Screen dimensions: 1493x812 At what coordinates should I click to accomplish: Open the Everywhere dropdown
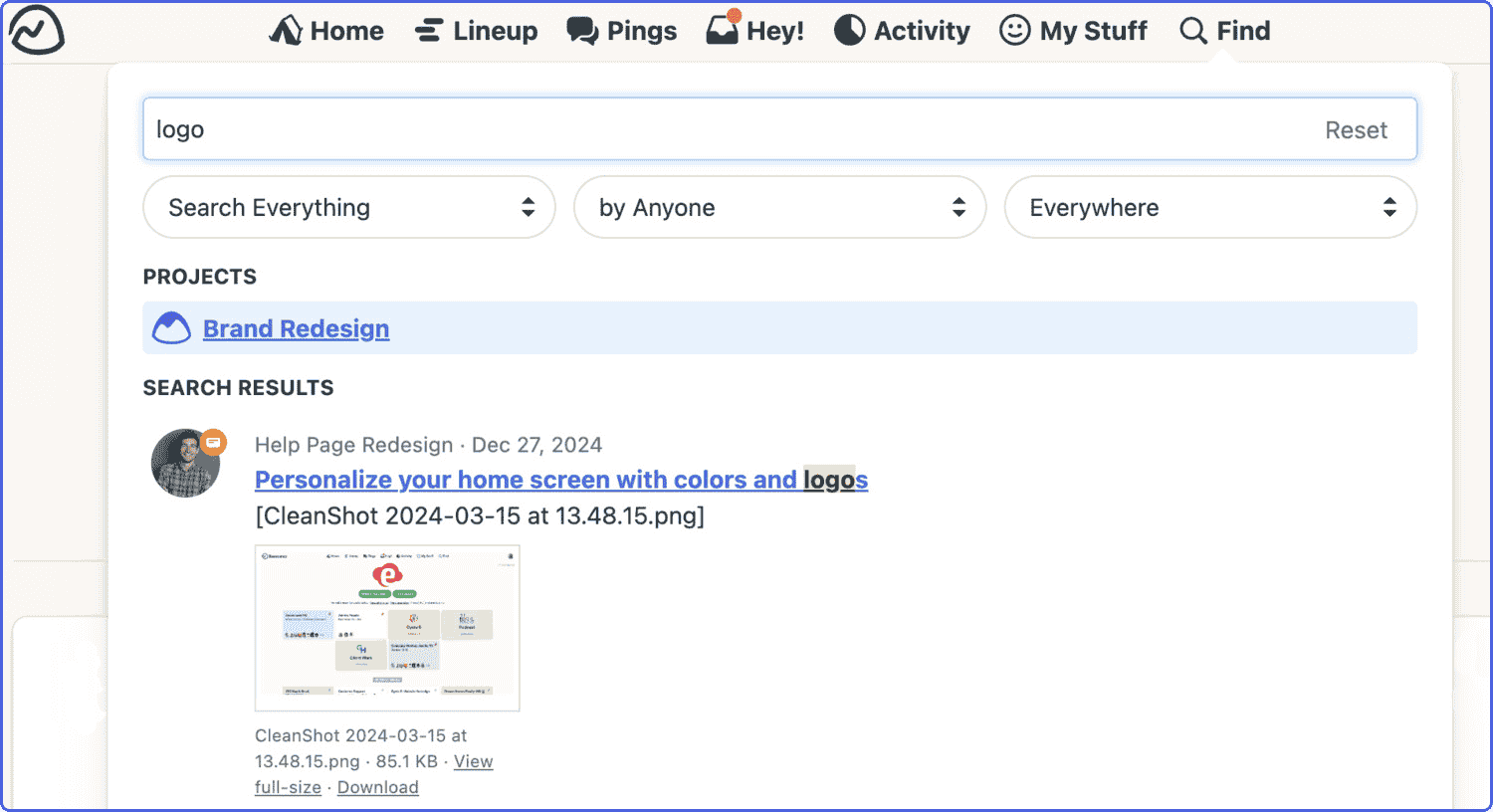1210,207
